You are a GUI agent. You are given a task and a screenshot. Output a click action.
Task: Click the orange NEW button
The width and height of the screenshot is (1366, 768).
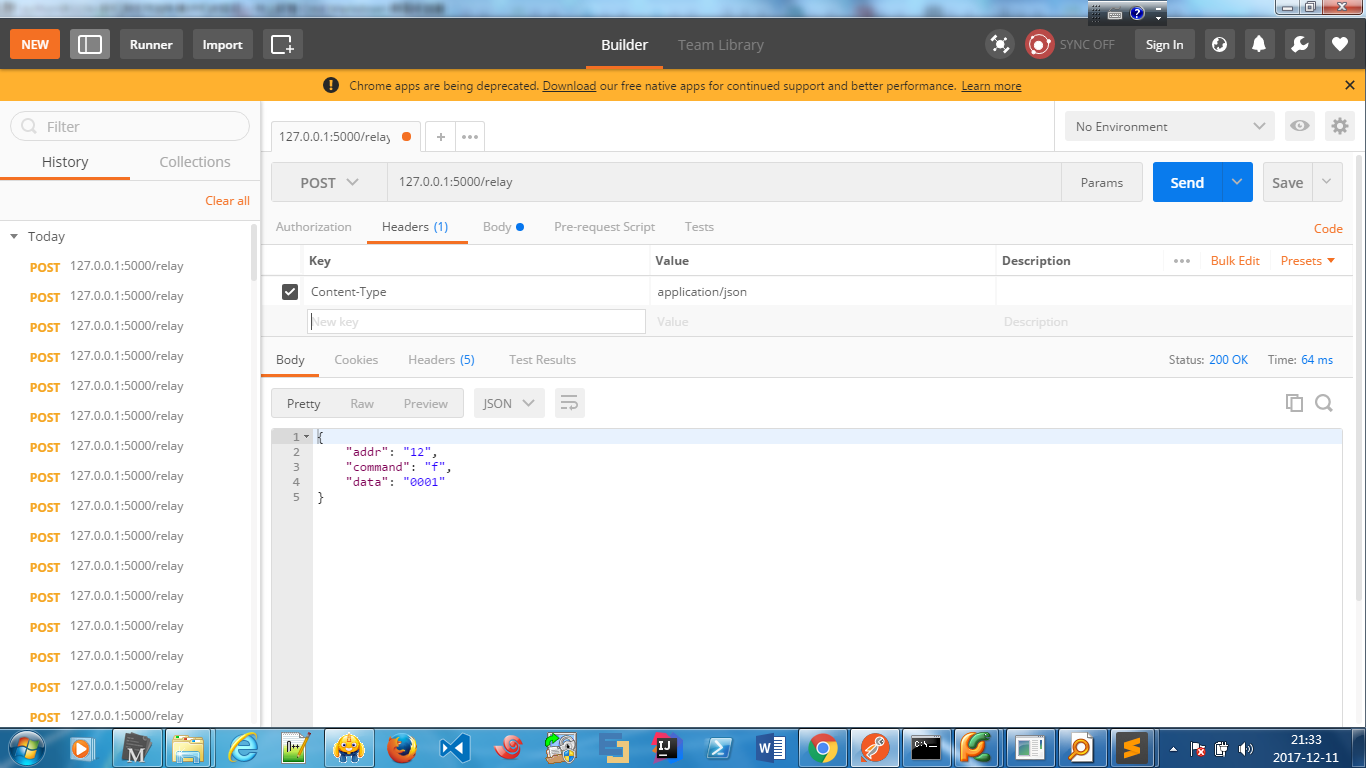[x=35, y=44]
